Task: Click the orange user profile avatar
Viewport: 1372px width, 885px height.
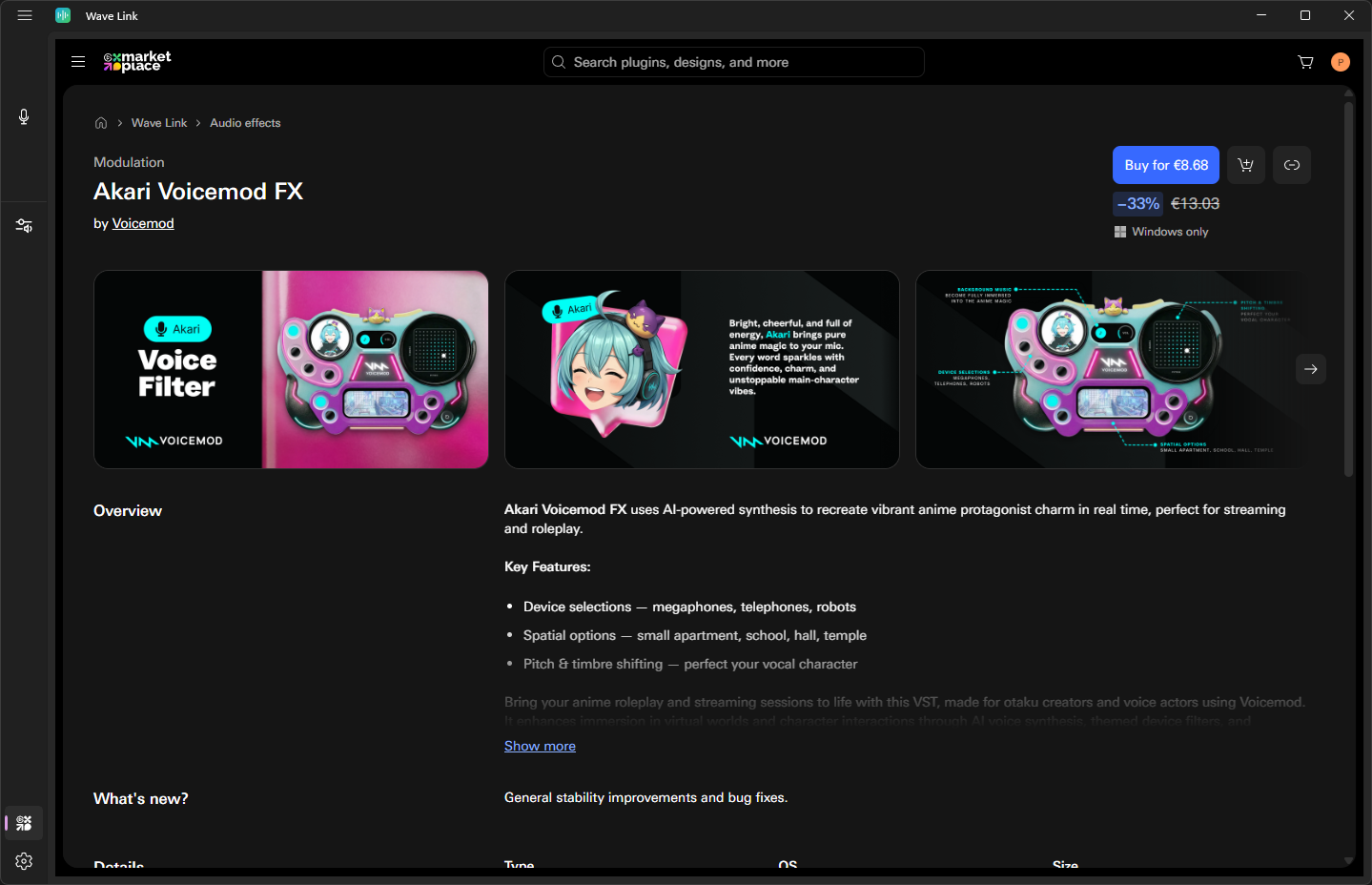Action: click(1340, 62)
